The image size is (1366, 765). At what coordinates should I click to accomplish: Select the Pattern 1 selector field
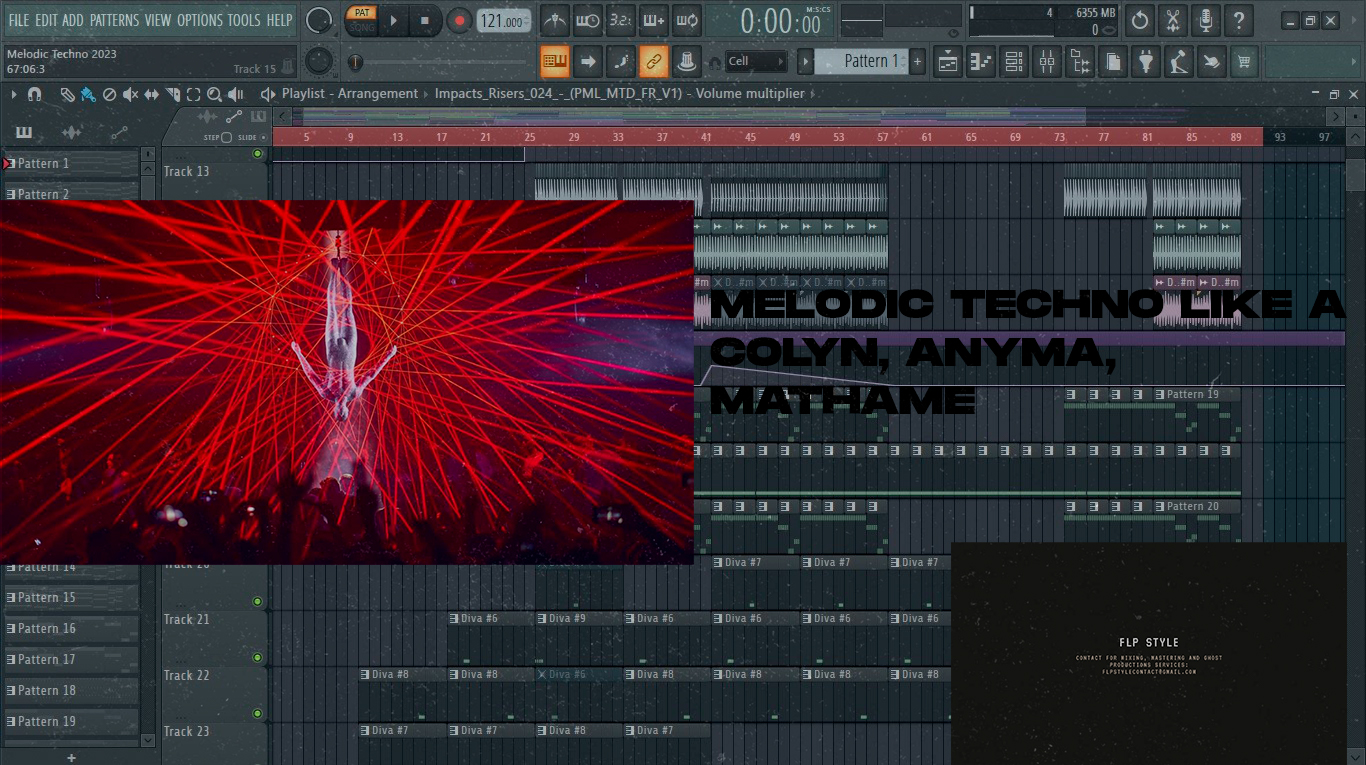coord(861,62)
